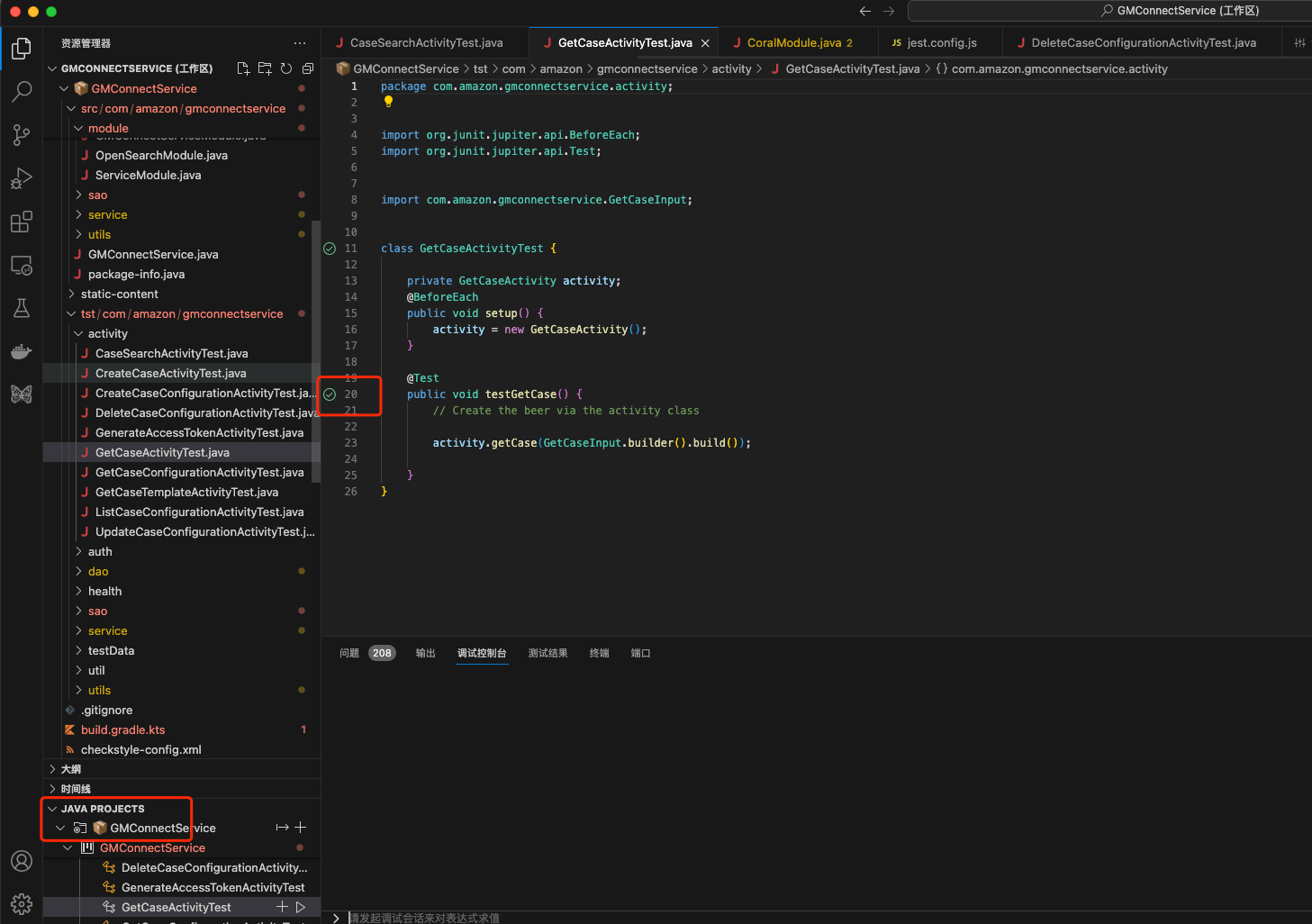Open explorer More Actions ellipsis
The width and height of the screenshot is (1312, 924).
point(300,43)
